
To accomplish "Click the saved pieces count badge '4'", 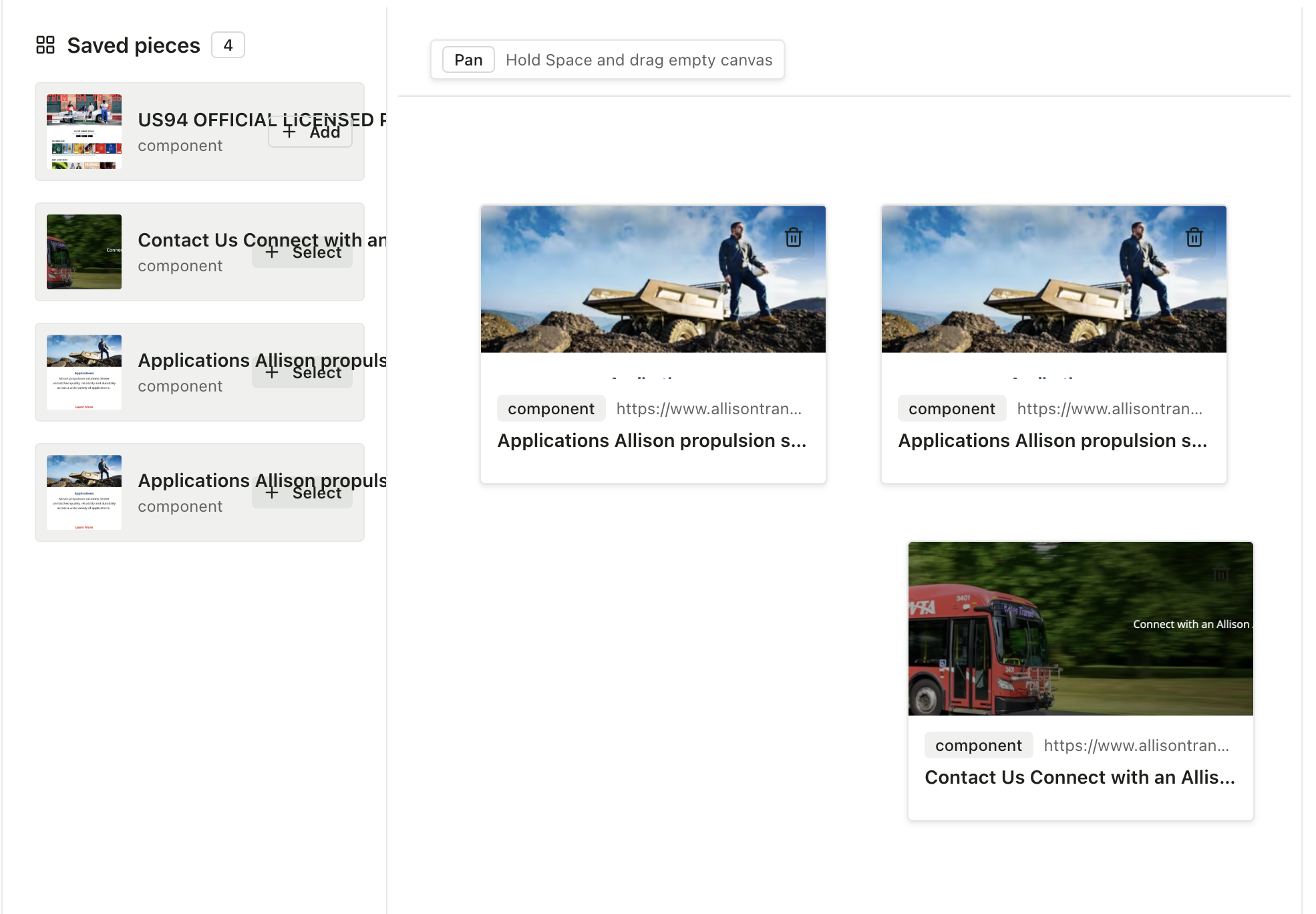I will (x=228, y=45).
